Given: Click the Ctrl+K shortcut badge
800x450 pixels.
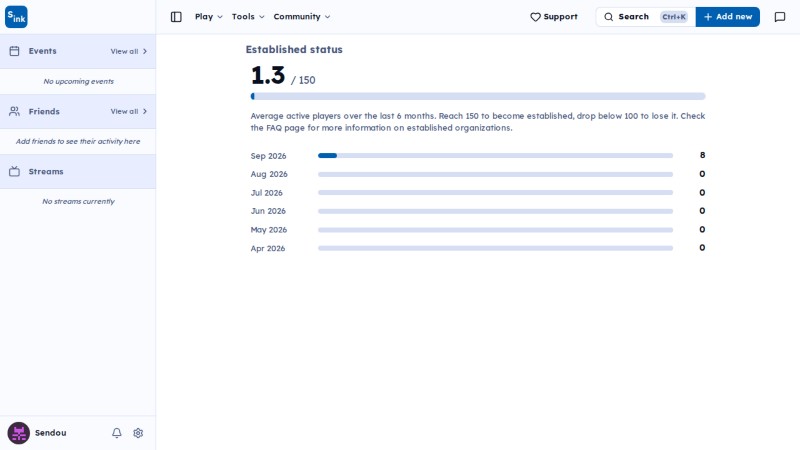Looking at the screenshot, I should coord(673,17).
